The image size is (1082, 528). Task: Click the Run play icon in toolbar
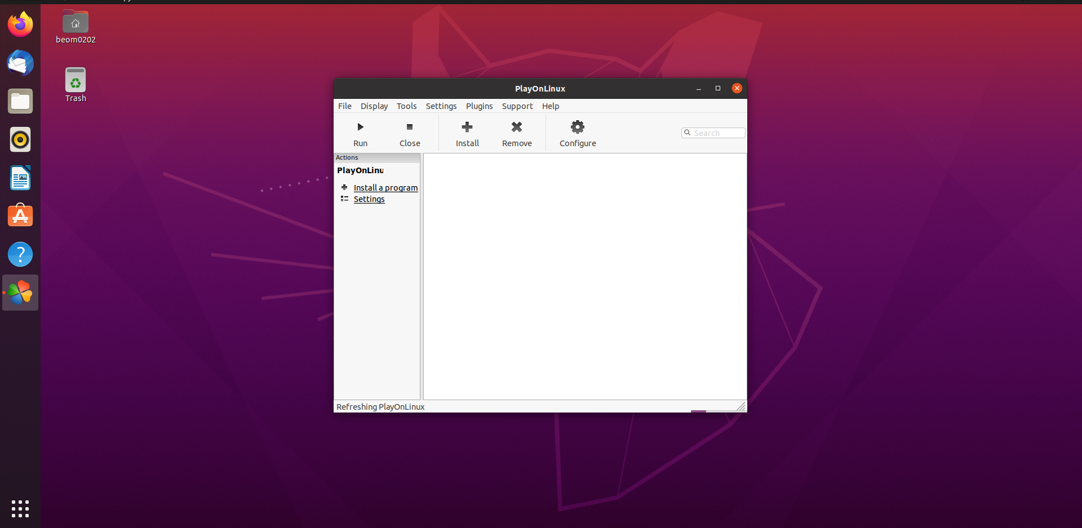tap(360, 127)
